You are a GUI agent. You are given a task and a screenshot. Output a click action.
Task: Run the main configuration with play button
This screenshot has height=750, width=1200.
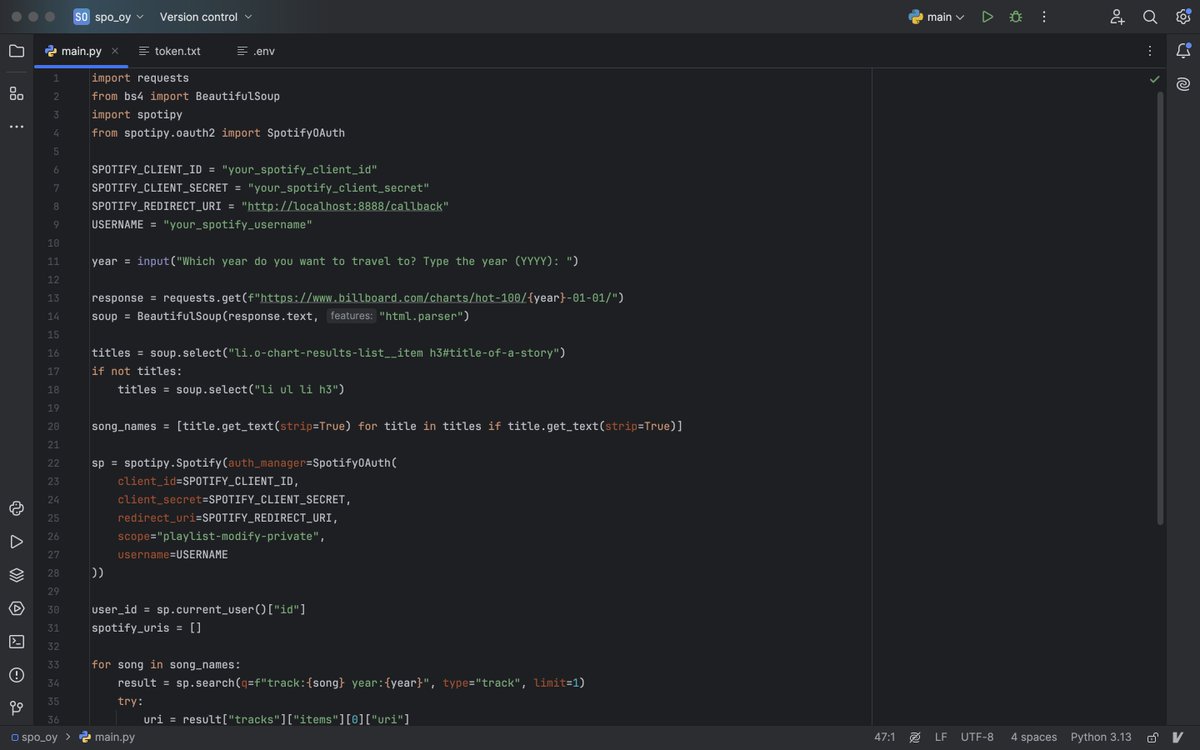[987, 17]
